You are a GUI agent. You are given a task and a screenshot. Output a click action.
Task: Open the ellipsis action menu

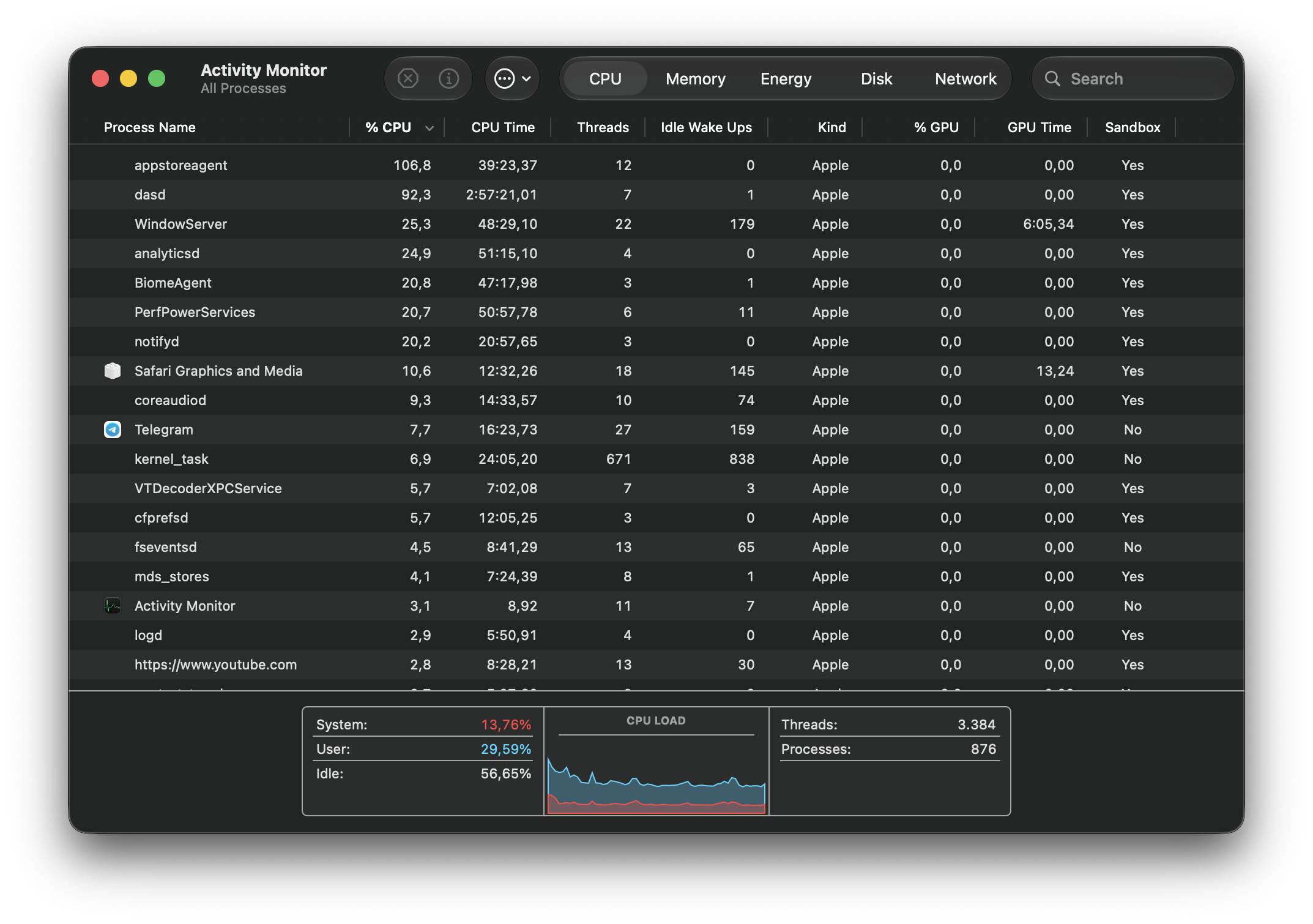click(512, 78)
